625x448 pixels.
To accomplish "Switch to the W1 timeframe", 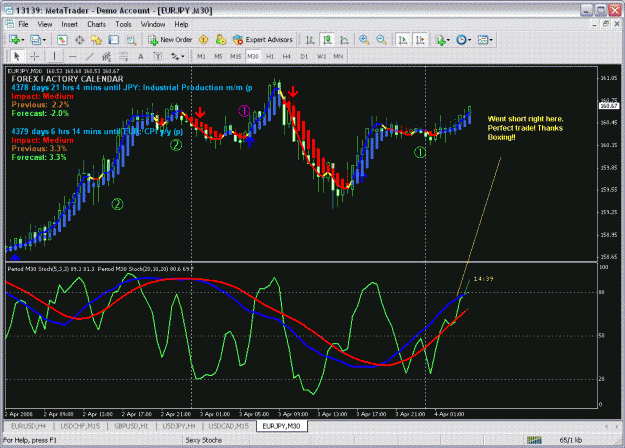I will point(321,57).
